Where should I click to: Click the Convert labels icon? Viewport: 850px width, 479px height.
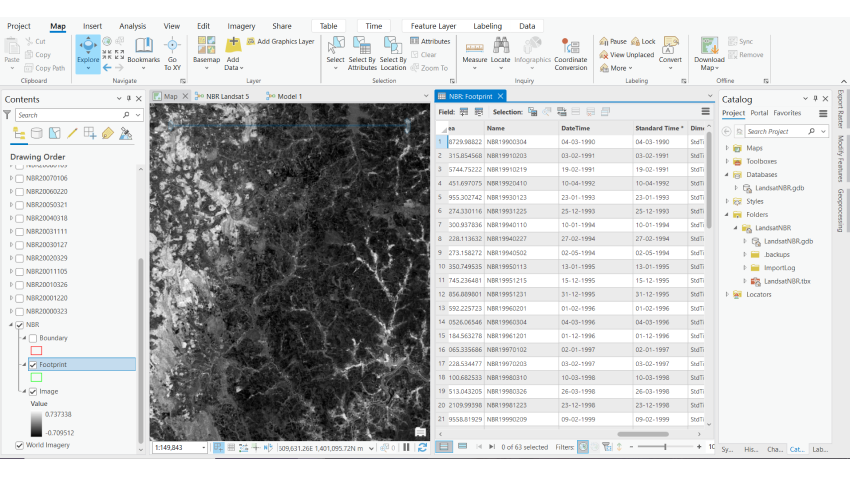(671, 45)
